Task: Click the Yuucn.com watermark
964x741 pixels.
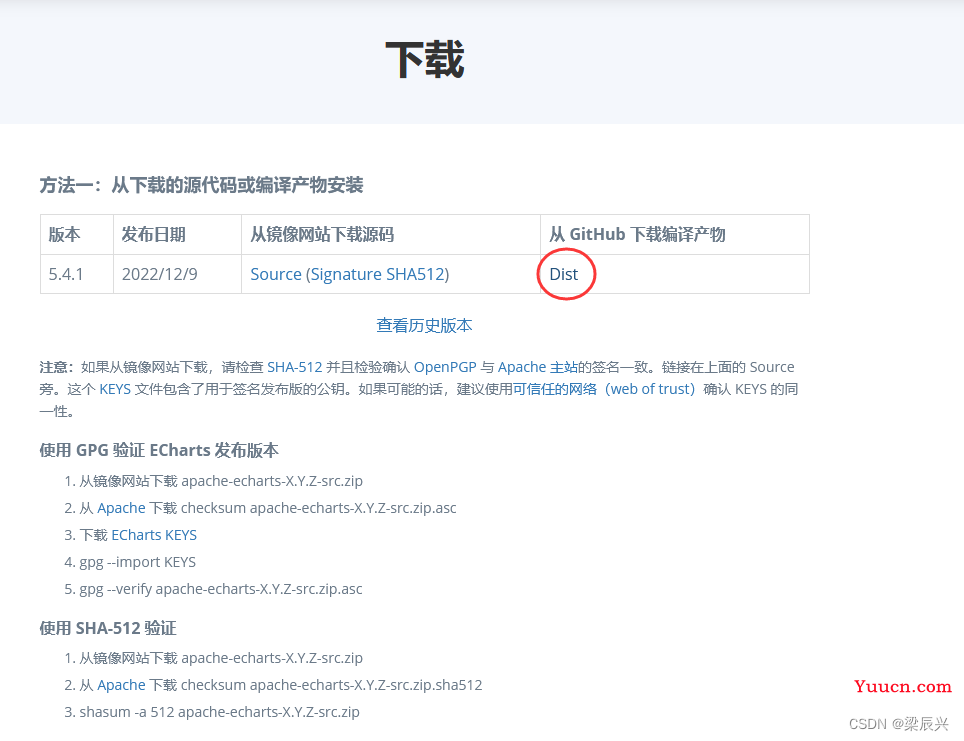Action: pos(903,687)
